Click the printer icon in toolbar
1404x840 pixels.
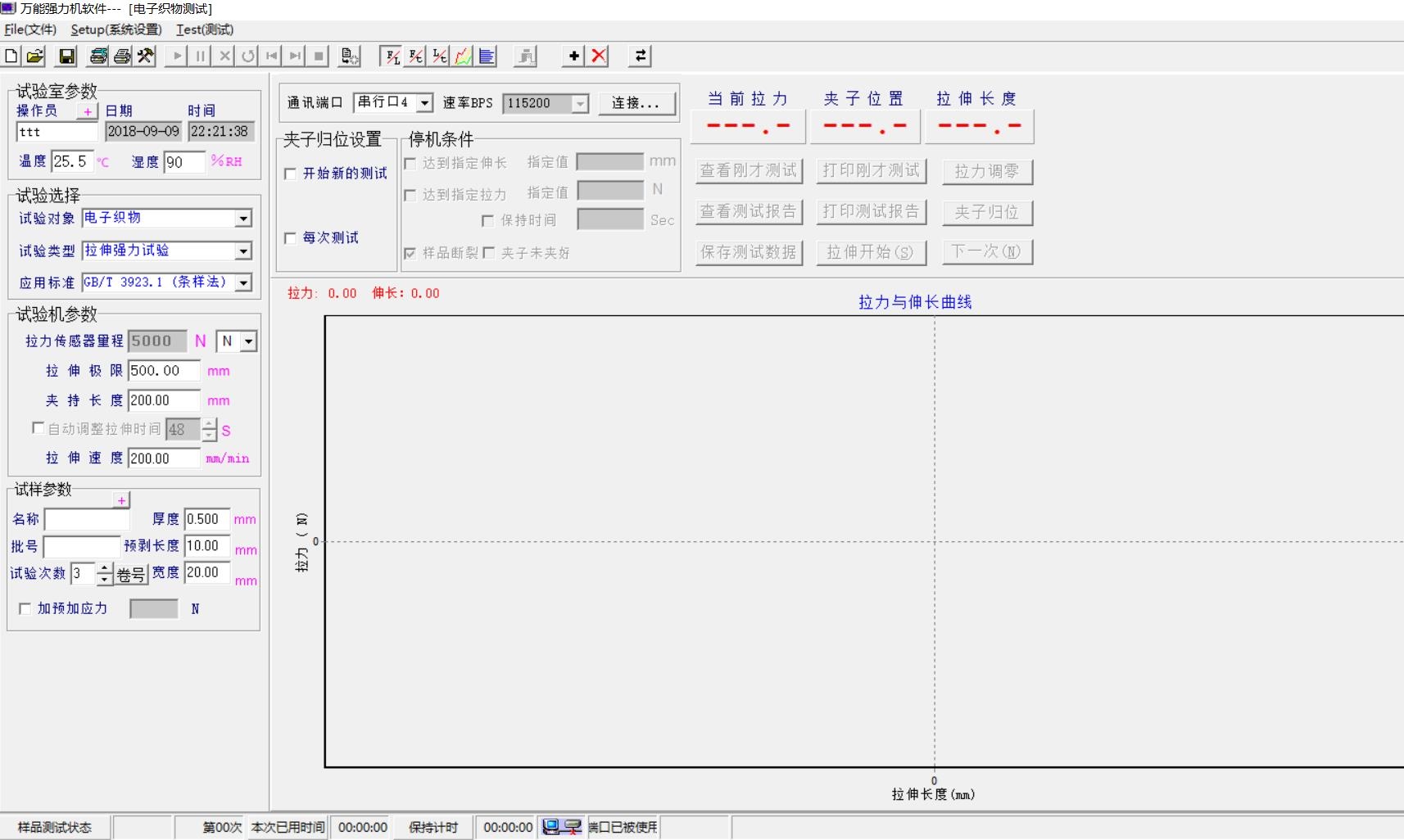(122, 56)
